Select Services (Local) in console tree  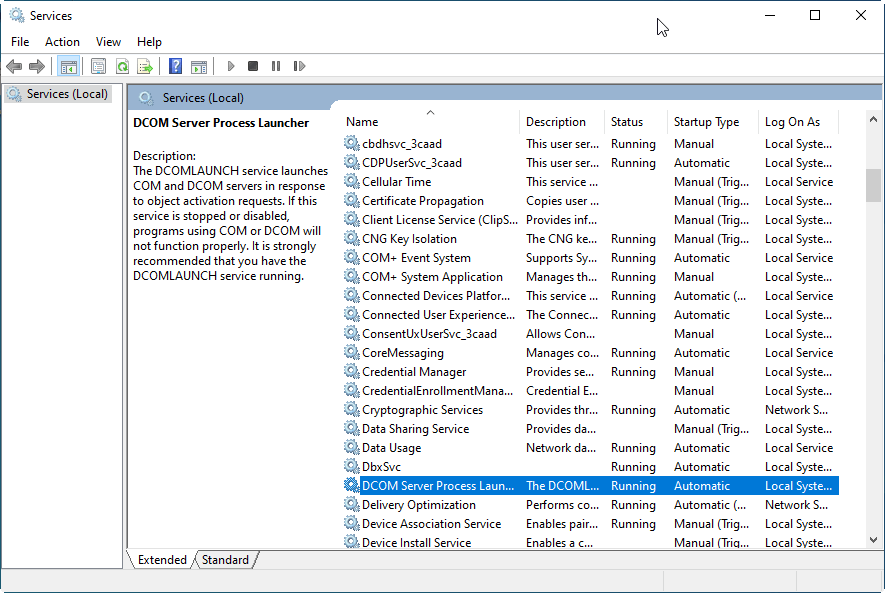pyautogui.click(x=66, y=94)
